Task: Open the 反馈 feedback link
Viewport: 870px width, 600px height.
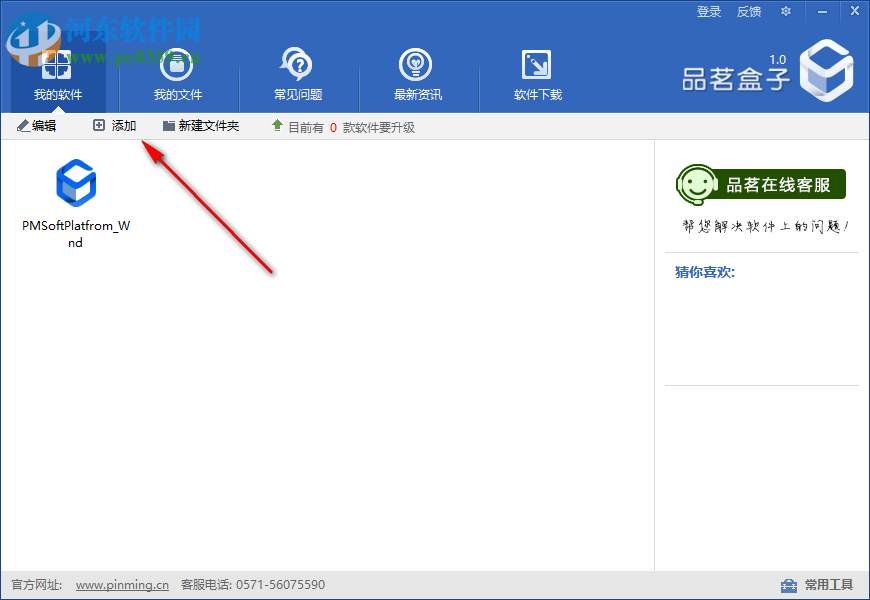Action: point(748,11)
